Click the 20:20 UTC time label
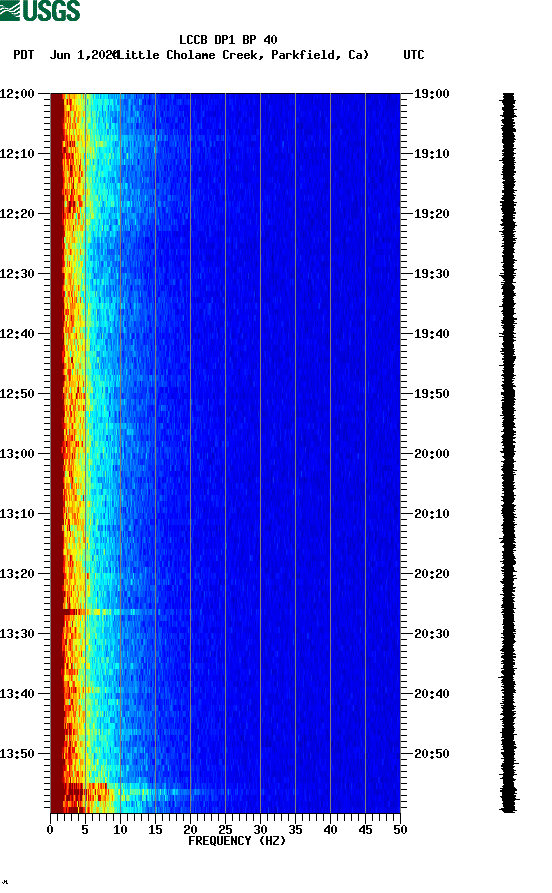This screenshot has width=552, height=893. pos(432,574)
